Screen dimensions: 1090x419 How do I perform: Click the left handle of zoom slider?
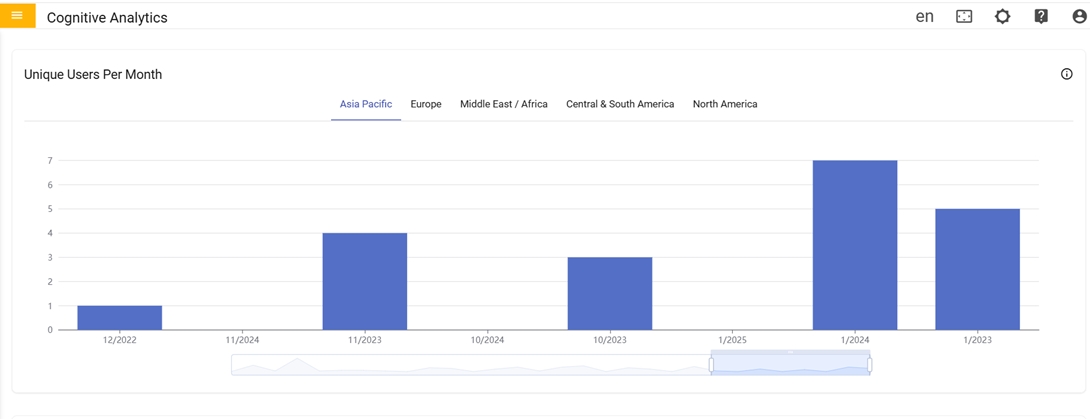(711, 365)
